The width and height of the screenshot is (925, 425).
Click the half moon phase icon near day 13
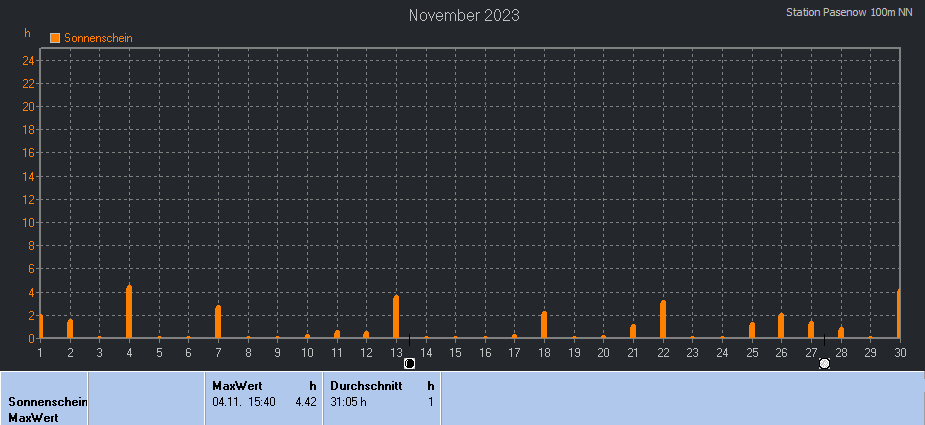click(409, 364)
